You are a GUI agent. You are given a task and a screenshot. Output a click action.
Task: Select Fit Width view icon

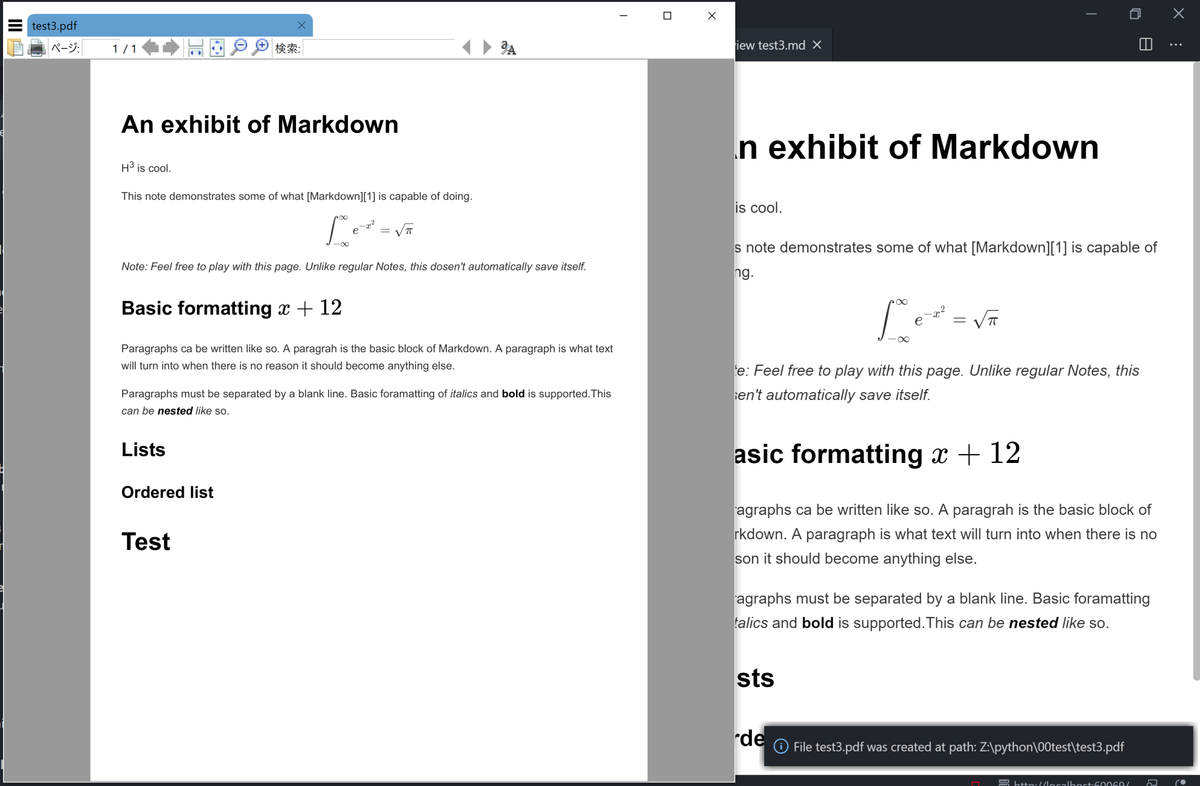click(196, 47)
